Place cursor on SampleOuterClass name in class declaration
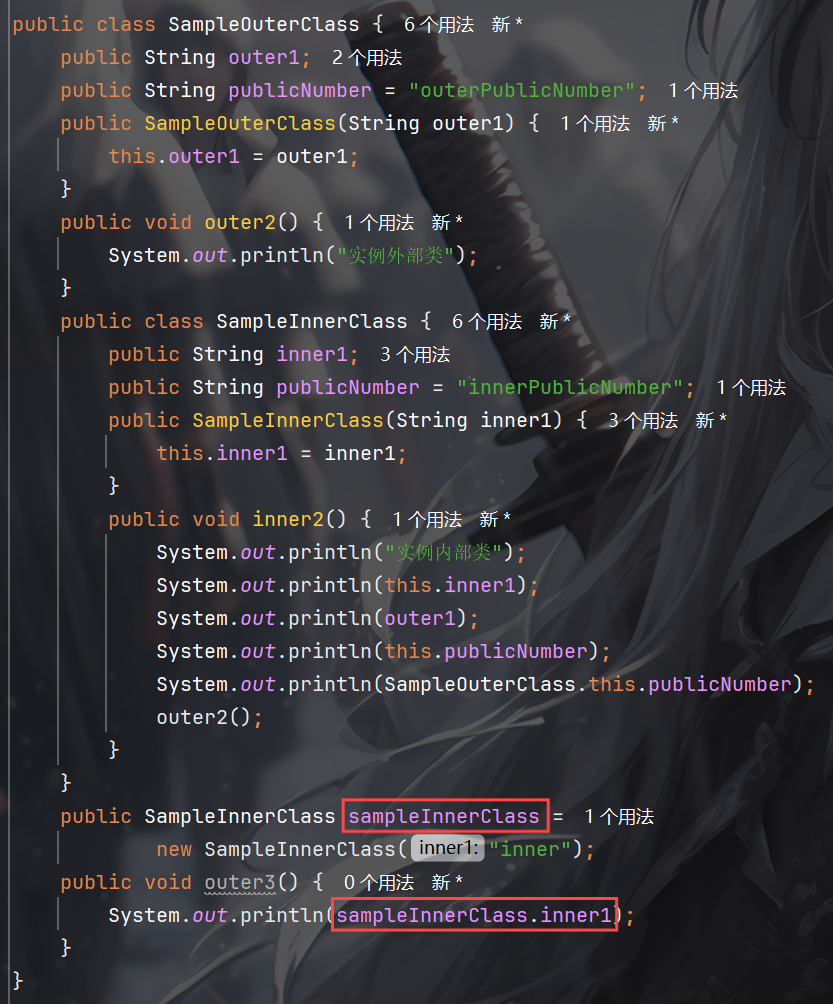This screenshot has height=1004, width=833. (x=264, y=25)
